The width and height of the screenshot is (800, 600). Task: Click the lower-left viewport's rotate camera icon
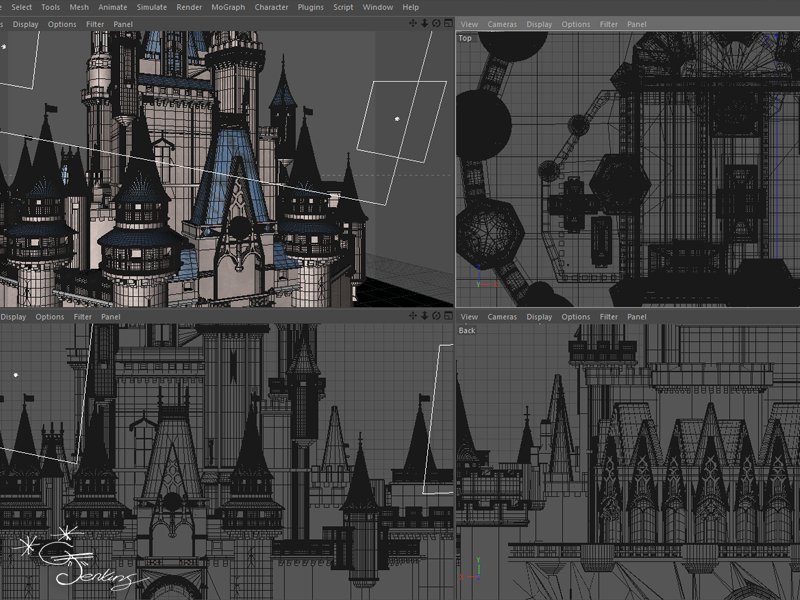(436, 316)
